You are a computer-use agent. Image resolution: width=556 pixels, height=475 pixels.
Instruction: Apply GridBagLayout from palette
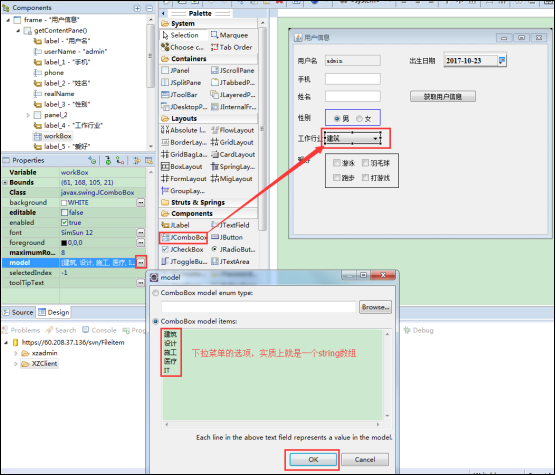184,155
